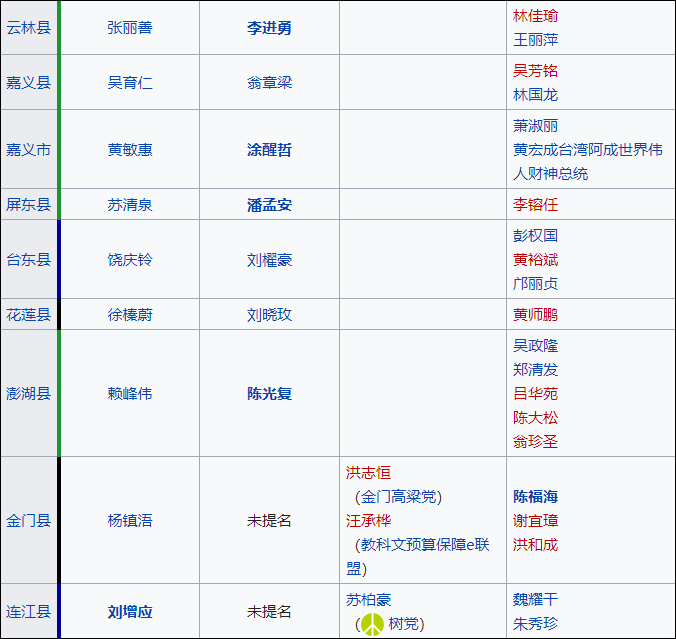Open the red 林佳瑜 link
The height and width of the screenshot is (639, 676).
pos(535,16)
